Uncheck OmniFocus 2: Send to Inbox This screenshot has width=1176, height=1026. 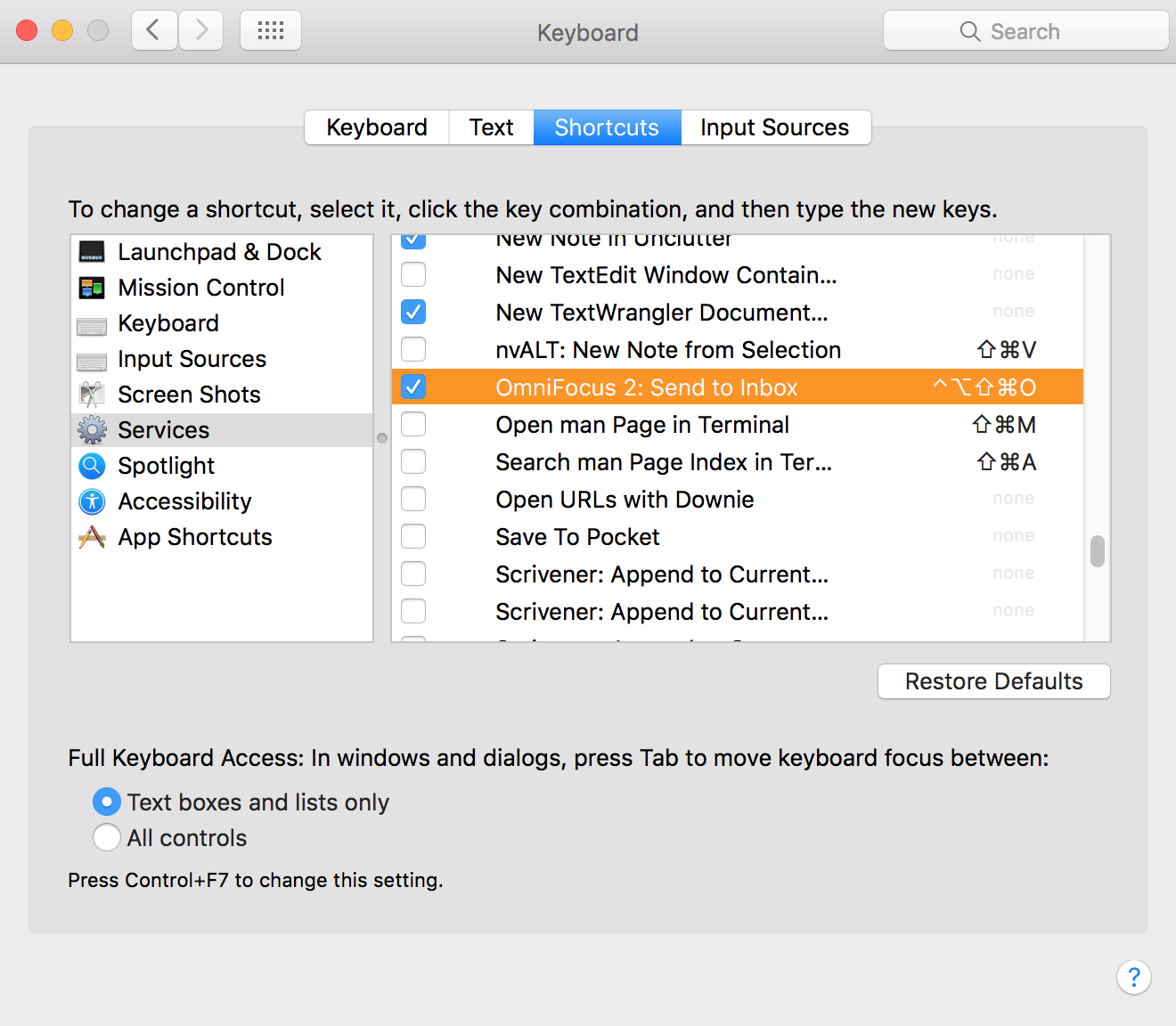413,387
